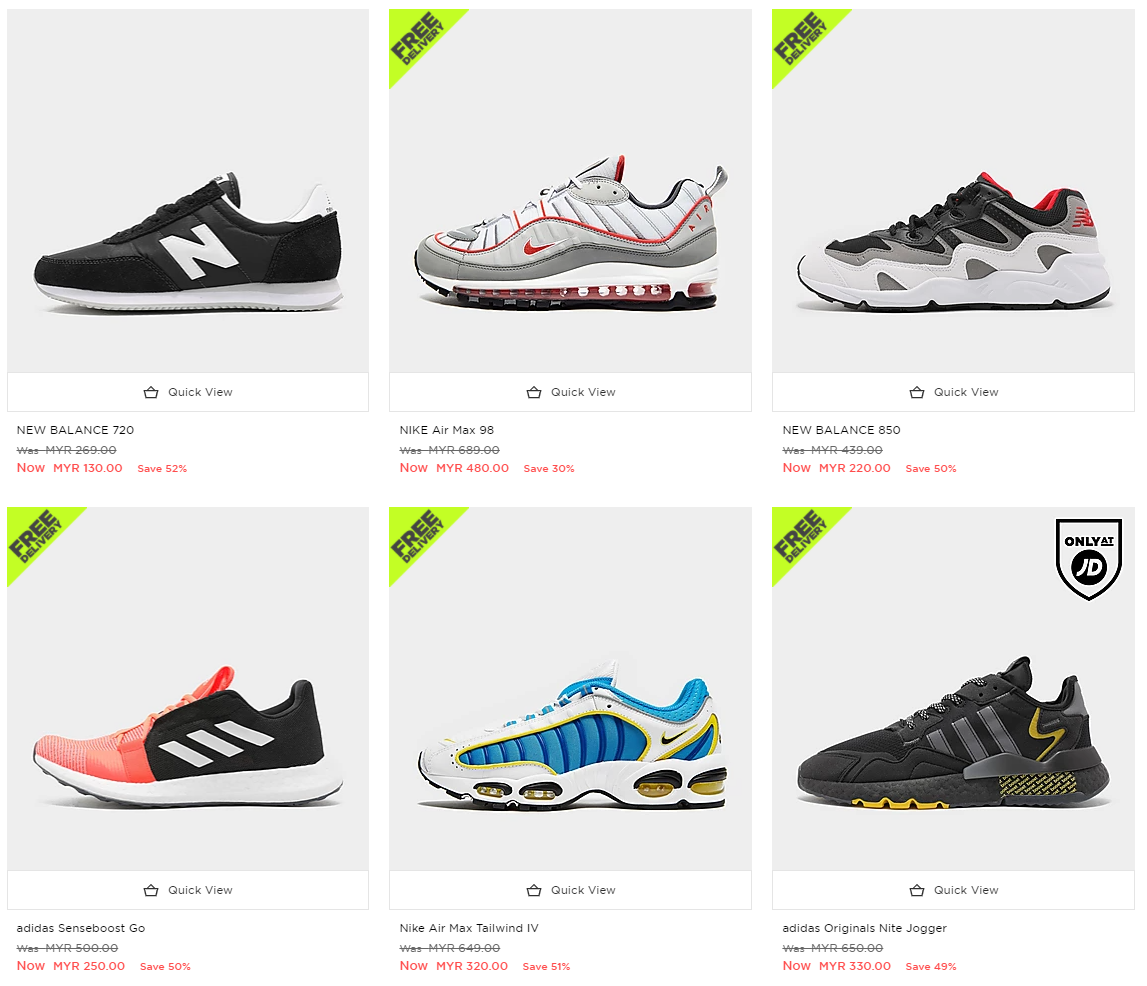Click the Only at JD shield badge
The height and width of the screenshot is (986, 1147).
tap(1088, 559)
